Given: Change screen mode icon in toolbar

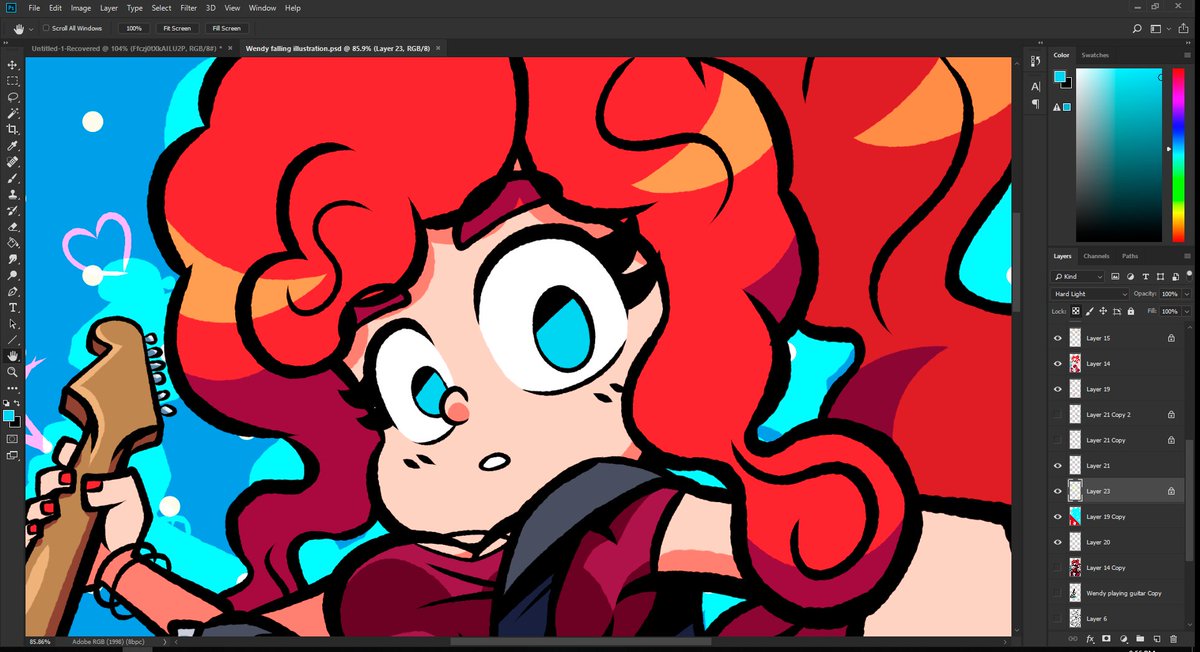Looking at the screenshot, I should coord(12,456).
